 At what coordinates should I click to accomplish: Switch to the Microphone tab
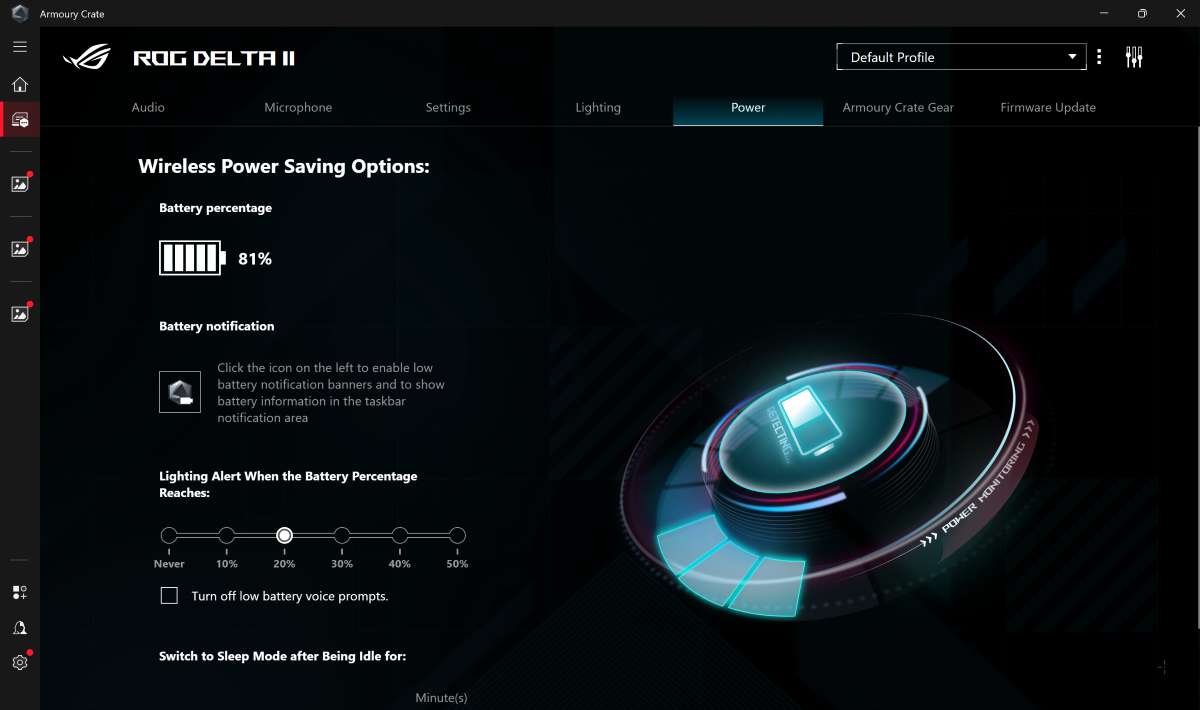pyautogui.click(x=298, y=107)
